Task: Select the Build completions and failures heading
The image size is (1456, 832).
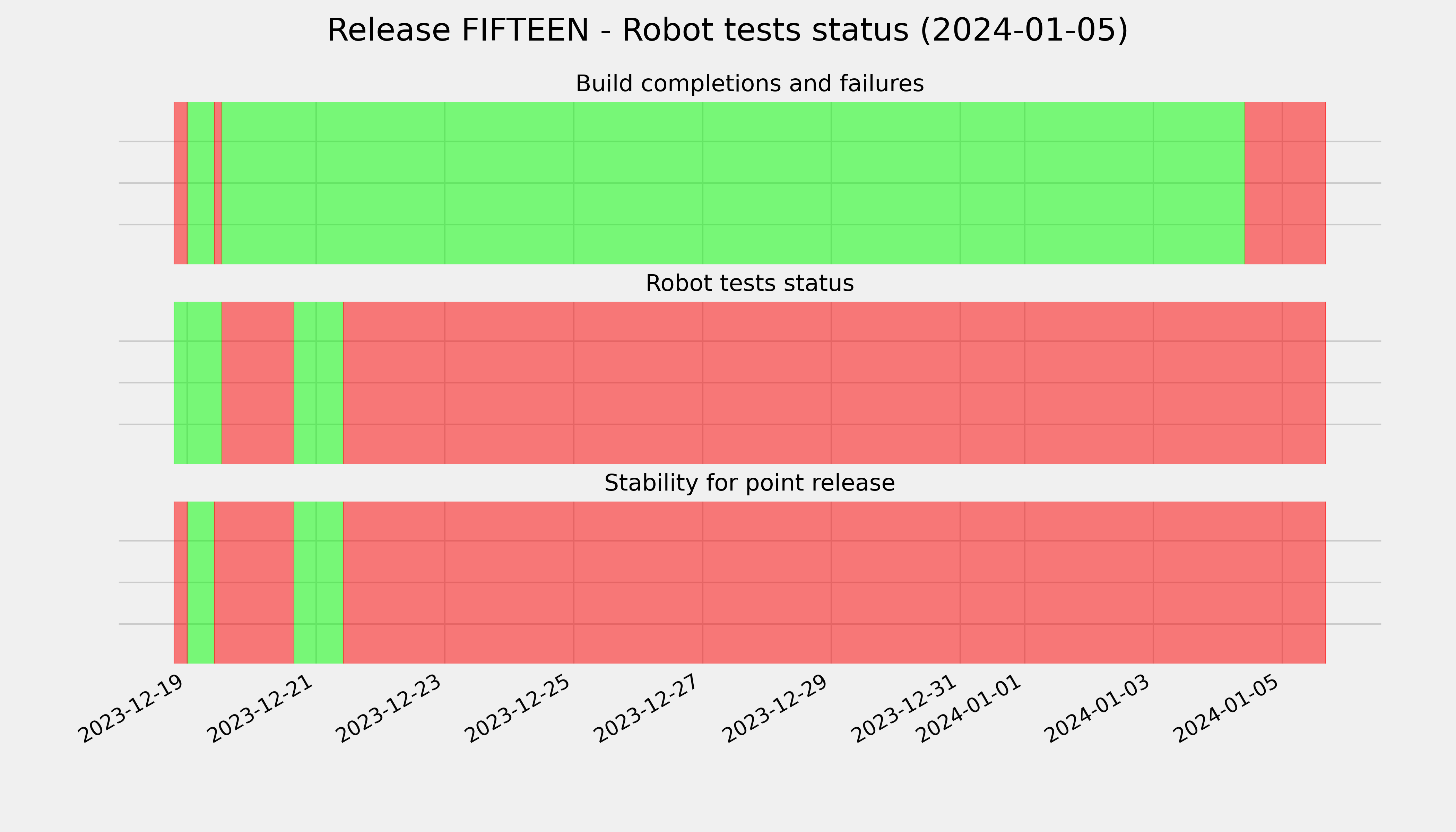Action: point(750,84)
